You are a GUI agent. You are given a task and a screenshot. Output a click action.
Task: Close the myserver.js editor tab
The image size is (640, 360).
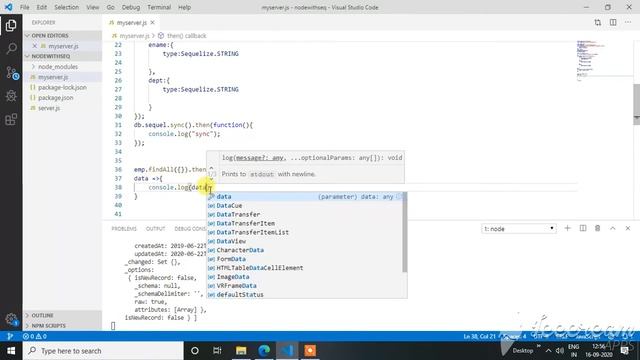pyautogui.click(x=152, y=23)
